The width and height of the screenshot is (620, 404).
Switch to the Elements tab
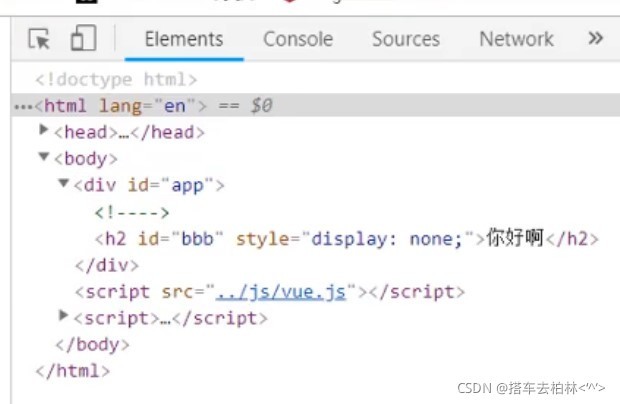click(184, 39)
